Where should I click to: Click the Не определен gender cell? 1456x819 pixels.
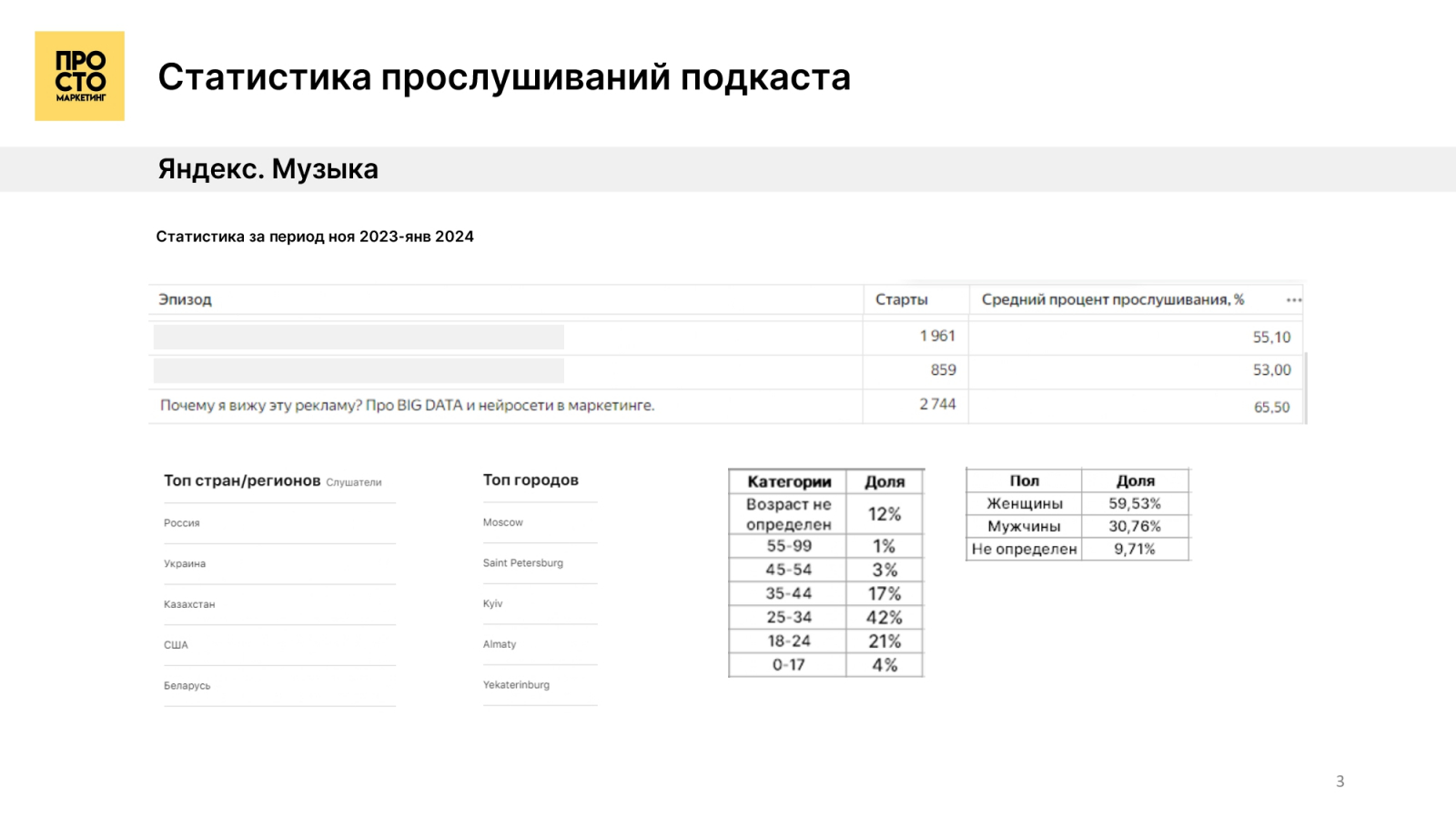1025,549
